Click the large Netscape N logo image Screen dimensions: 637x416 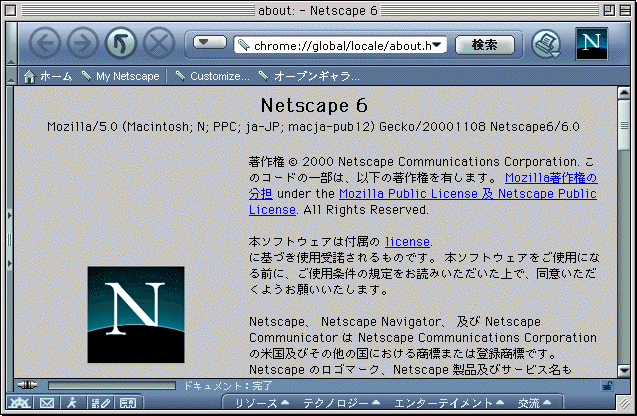click(136, 314)
